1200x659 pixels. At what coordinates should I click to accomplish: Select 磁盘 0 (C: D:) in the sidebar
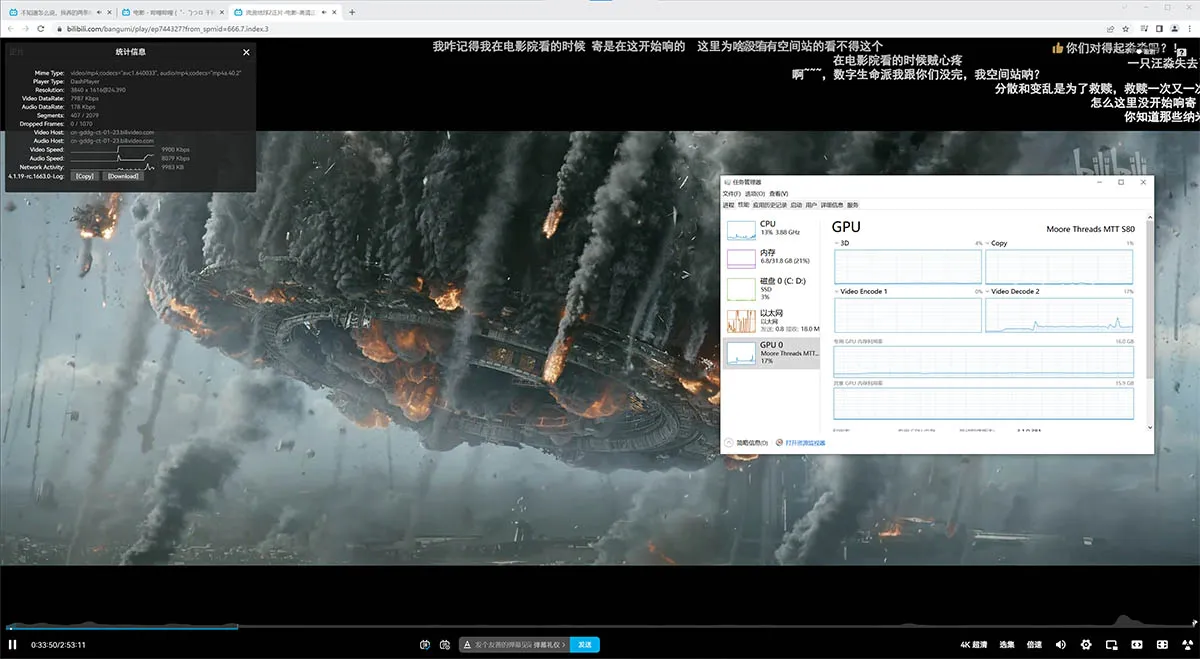771,288
